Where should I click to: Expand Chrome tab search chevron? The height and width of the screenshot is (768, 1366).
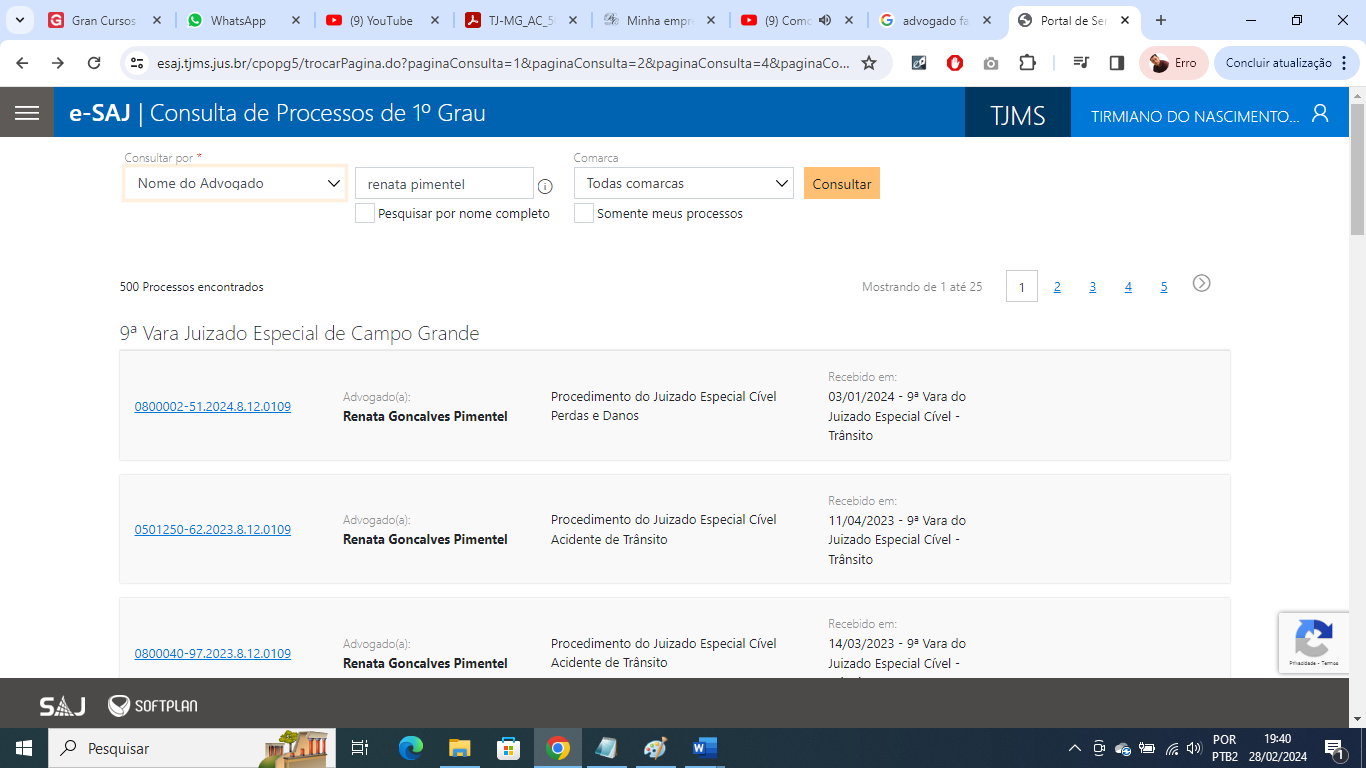[x=19, y=20]
